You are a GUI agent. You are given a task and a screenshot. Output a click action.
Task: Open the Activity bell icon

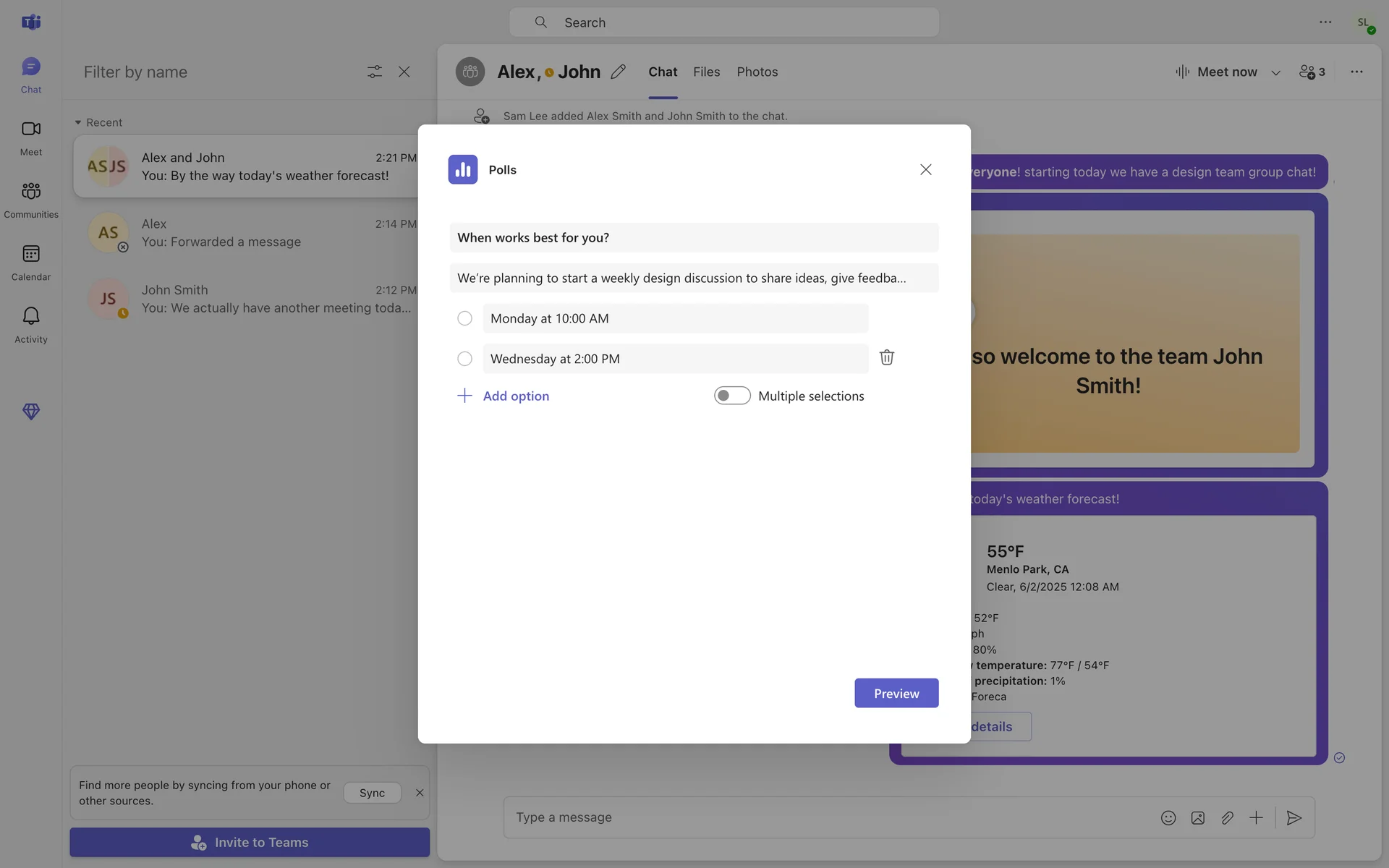click(x=30, y=317)
